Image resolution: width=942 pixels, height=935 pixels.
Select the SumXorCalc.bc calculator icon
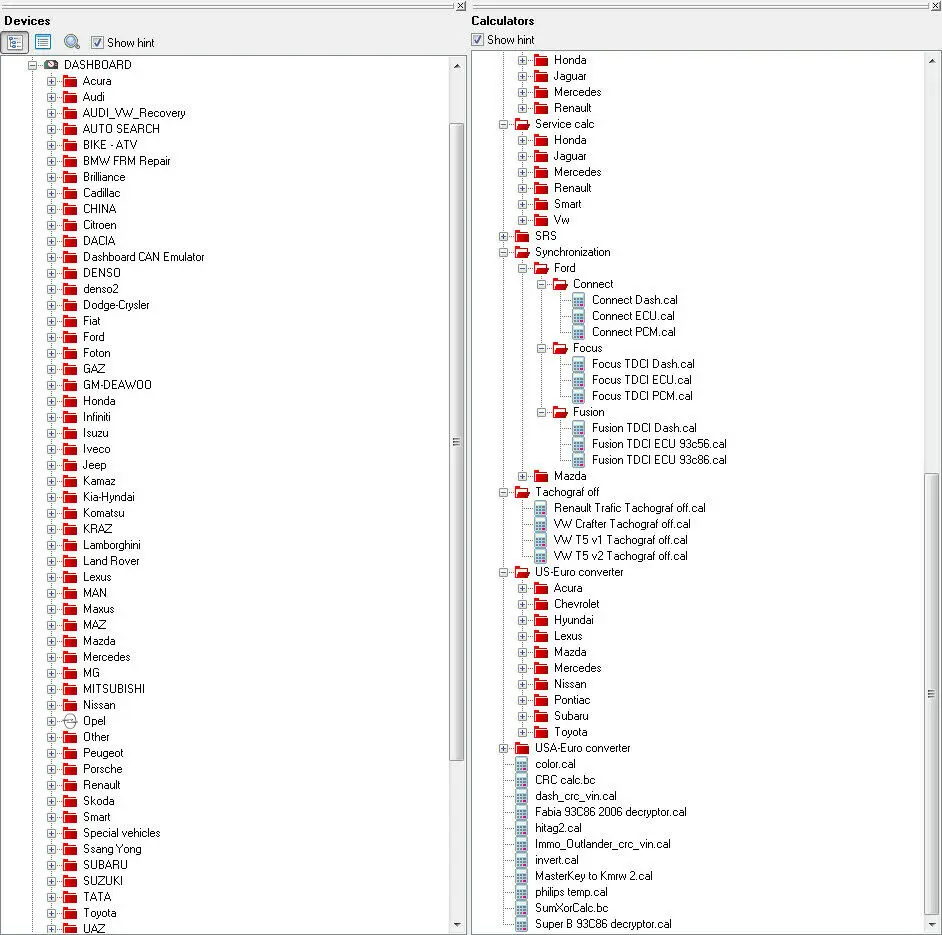521,908
